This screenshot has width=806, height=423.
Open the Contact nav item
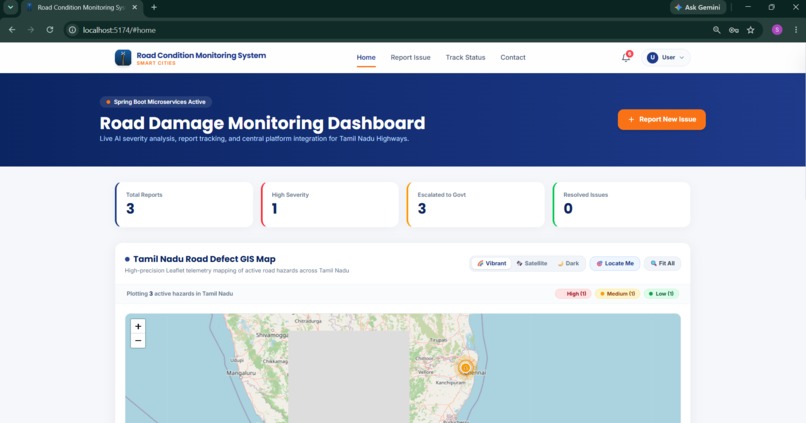513,58
